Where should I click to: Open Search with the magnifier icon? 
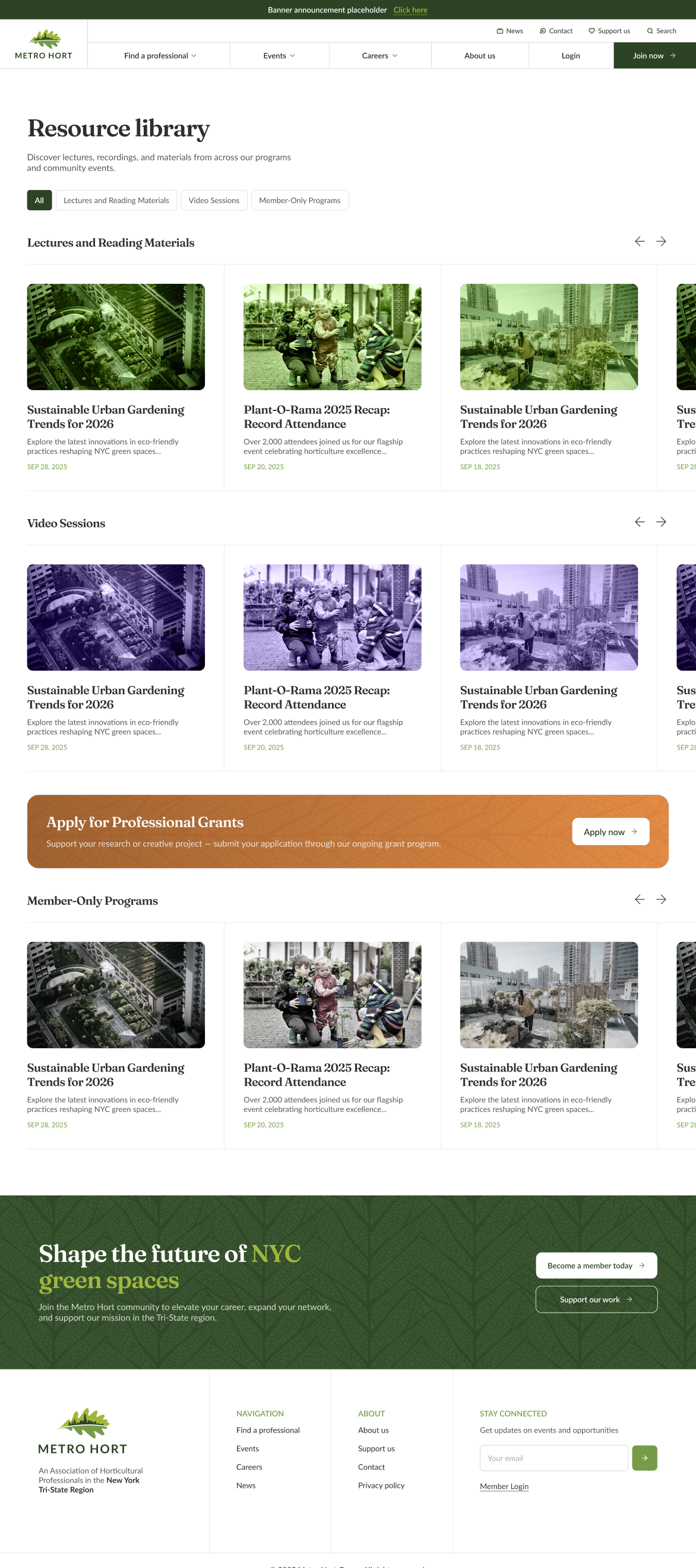[662, 31]
